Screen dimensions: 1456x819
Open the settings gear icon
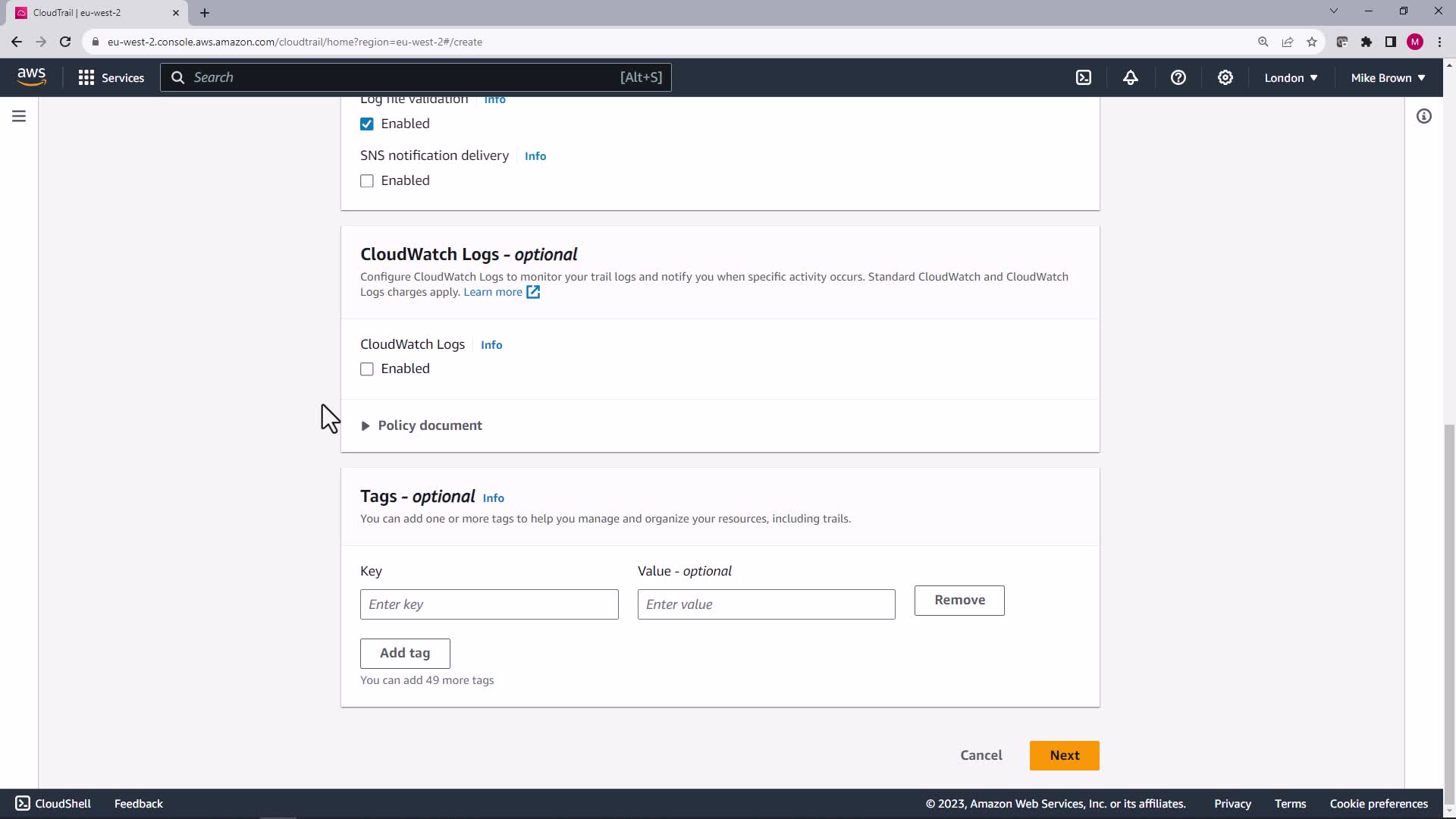(x=1225, y=77)
